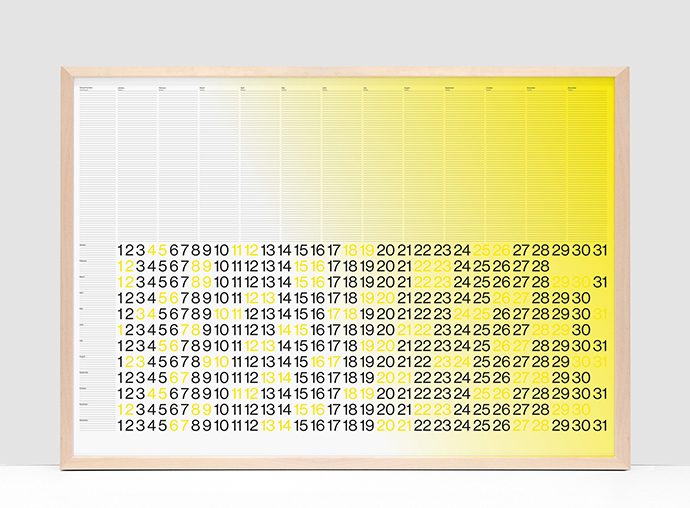690x508 pixels.
Task: Click day 20 in the top date row
Action: pos(385,250)
